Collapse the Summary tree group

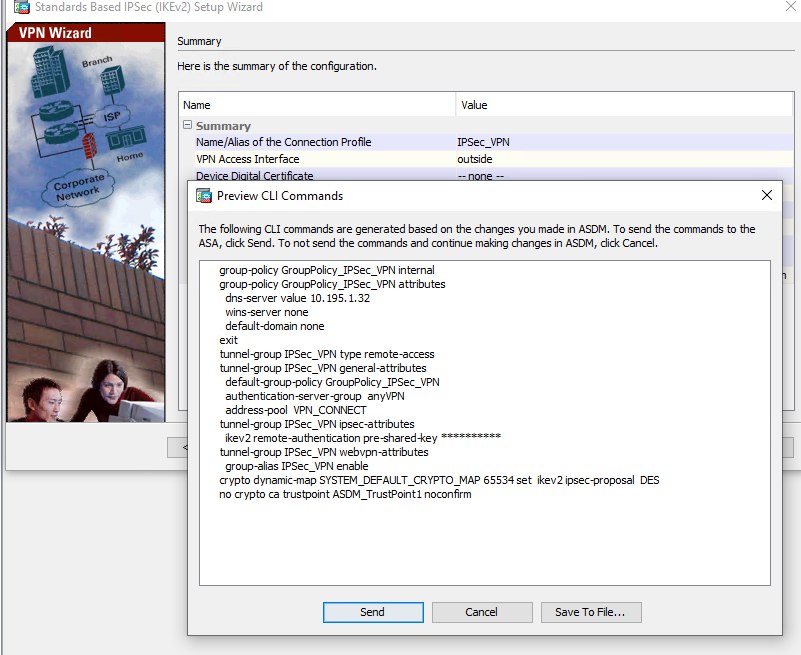pyautogui.click(x=187, y=125)
